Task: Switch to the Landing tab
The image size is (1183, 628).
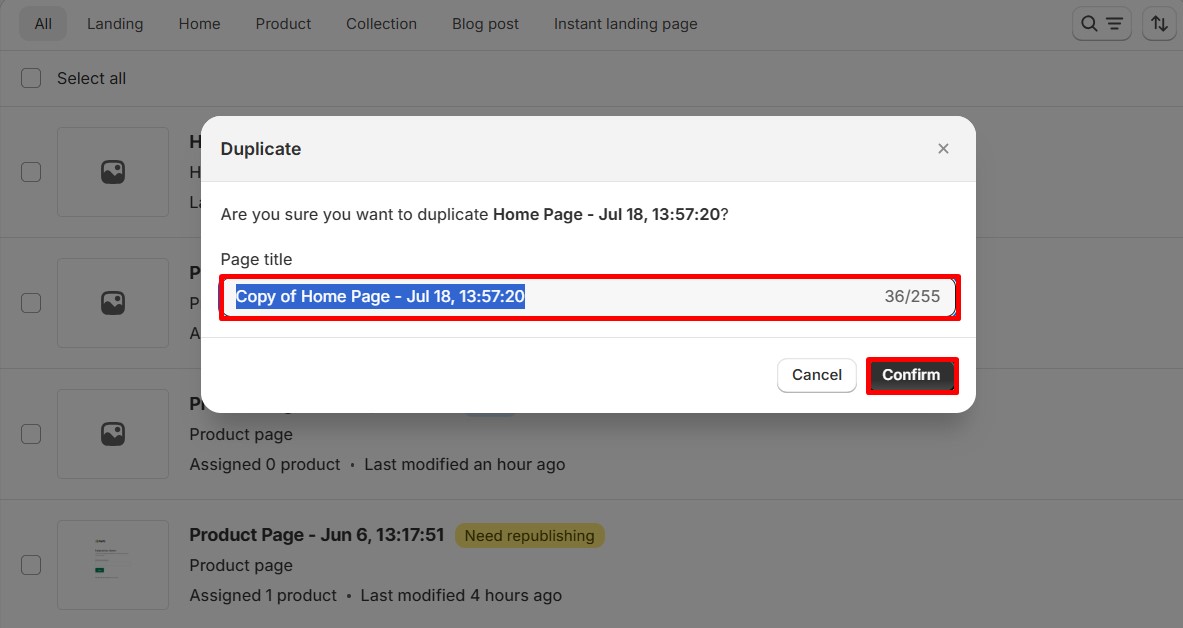Action: tap(115, 24)
